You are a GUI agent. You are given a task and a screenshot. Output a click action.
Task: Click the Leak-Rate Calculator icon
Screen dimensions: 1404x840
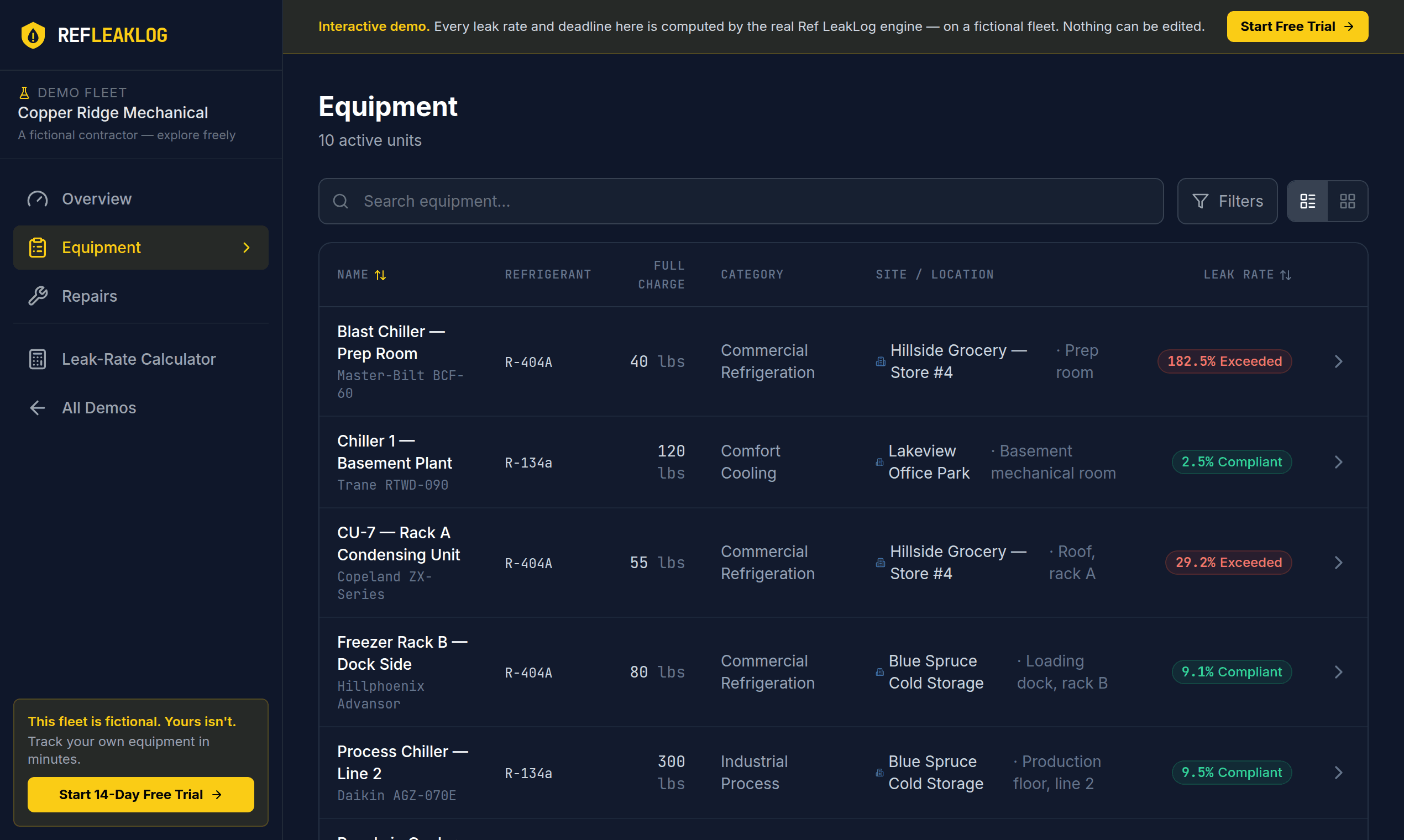[38, 359]
